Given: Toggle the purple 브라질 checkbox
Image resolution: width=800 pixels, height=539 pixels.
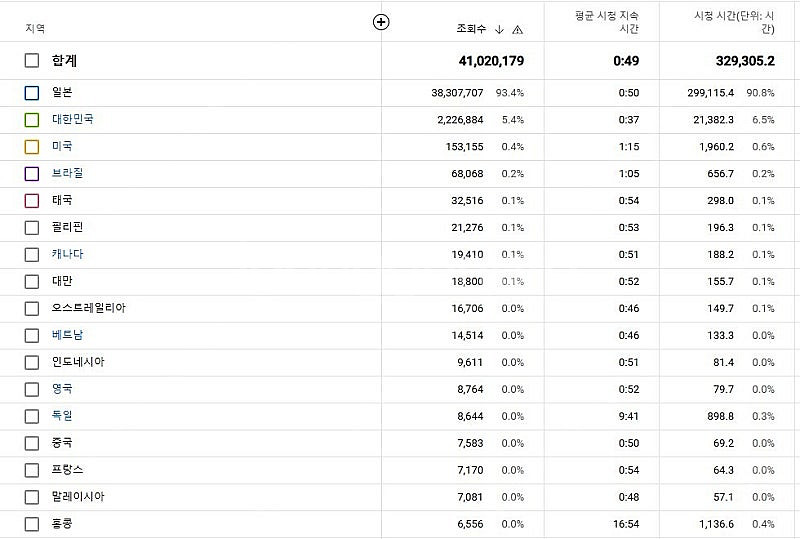Looking at the screenshot, I should pyautogui.click(x=32, y=174).
